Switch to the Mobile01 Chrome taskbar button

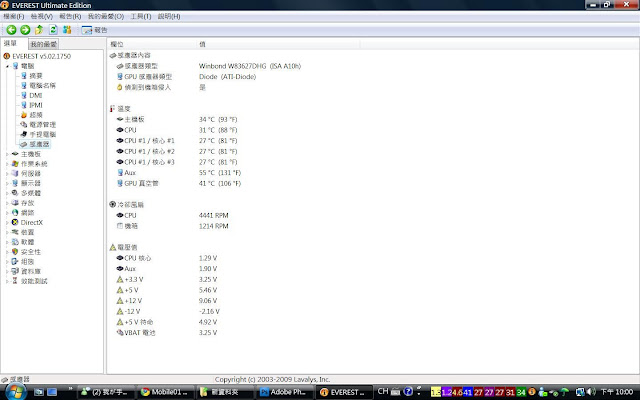(x=164, y=392)
